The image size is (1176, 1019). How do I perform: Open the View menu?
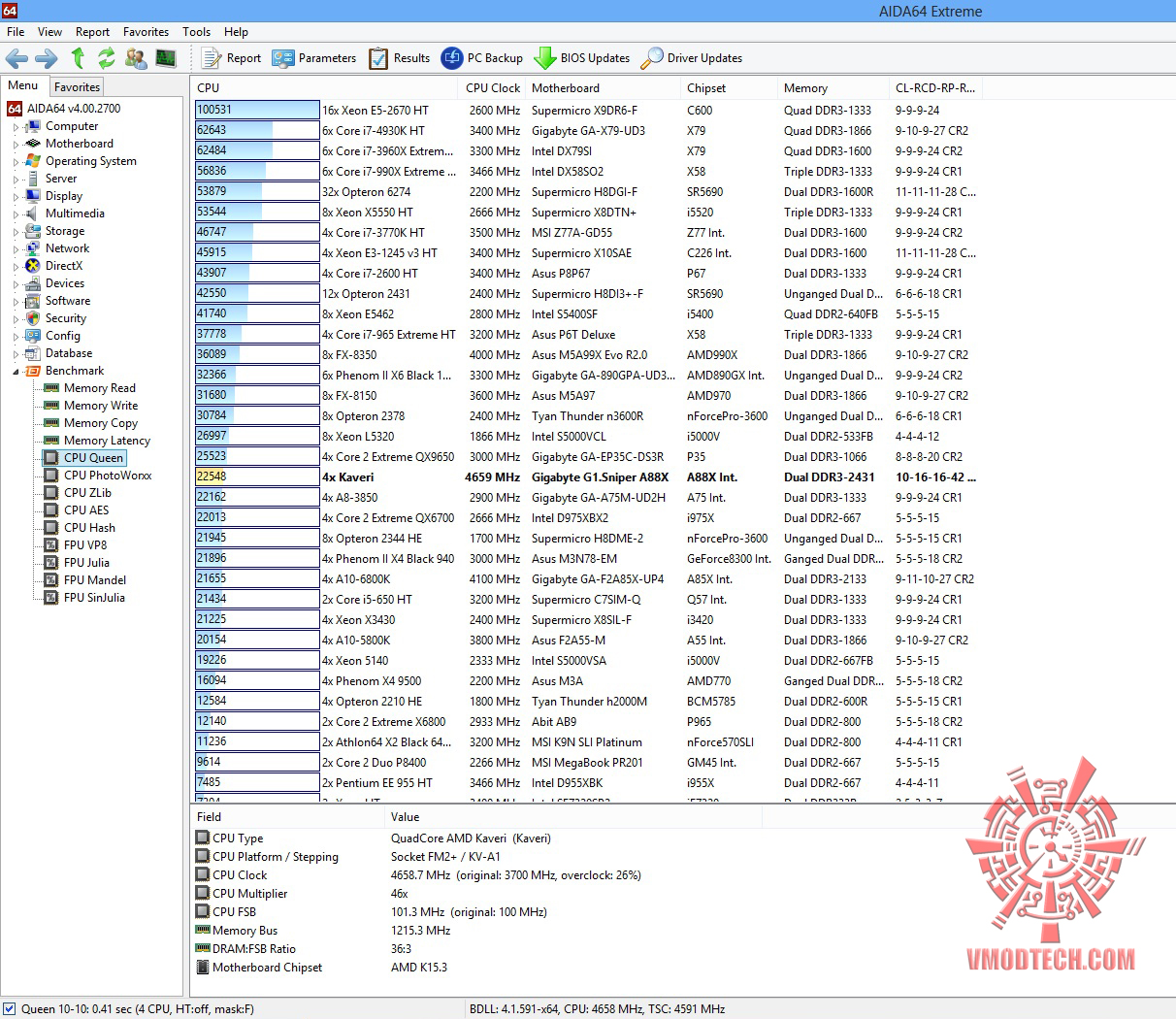pos(49,32)
